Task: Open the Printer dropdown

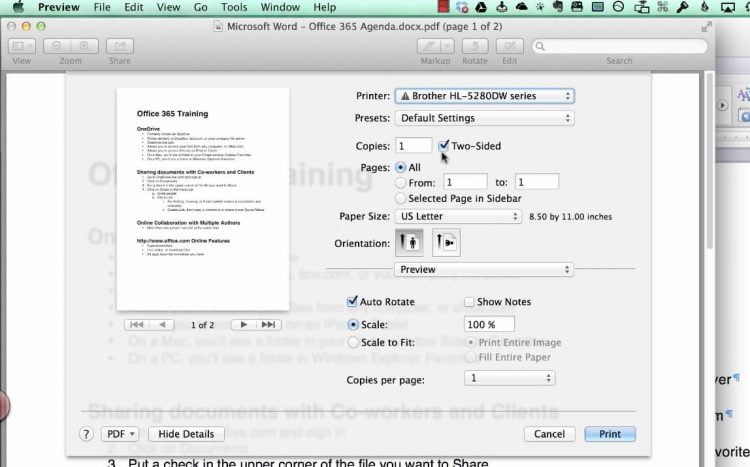Action: tap(485, 96)
